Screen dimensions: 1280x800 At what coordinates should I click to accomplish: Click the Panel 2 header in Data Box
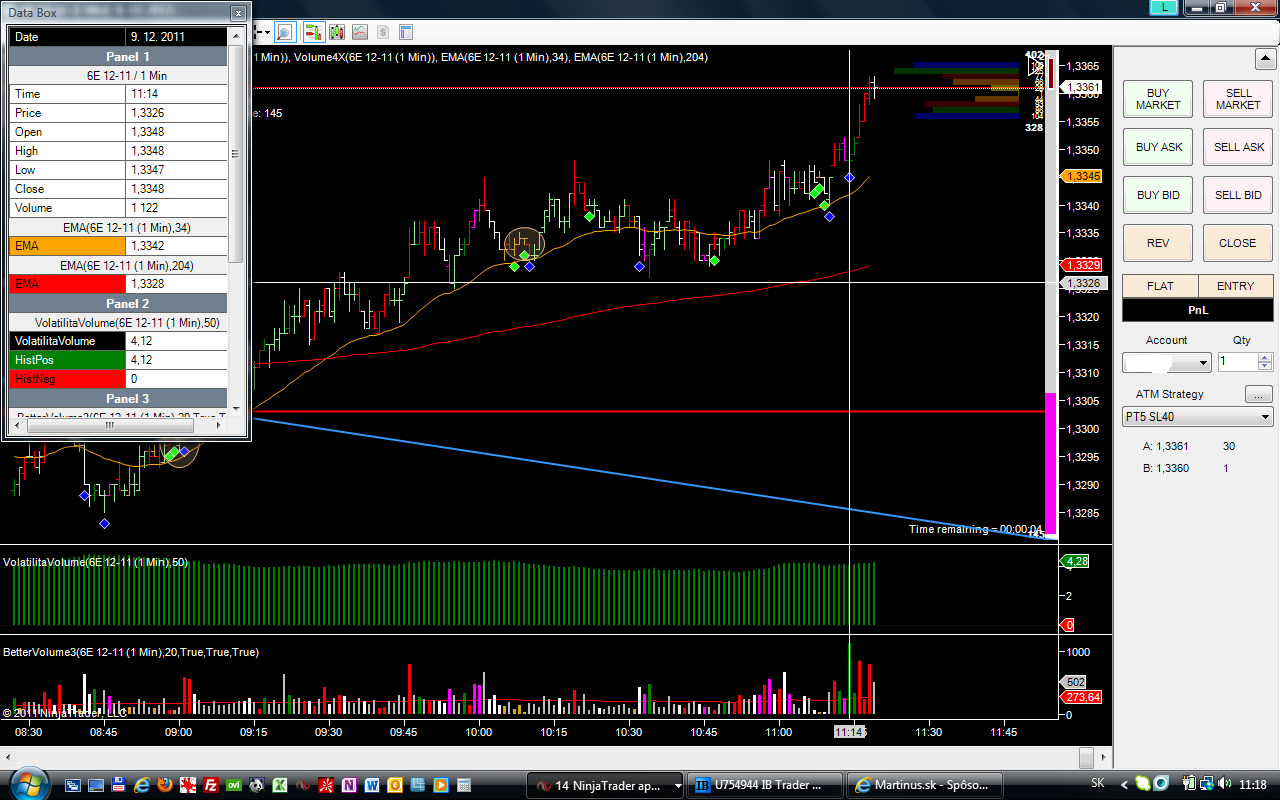(x=118, y=303)
